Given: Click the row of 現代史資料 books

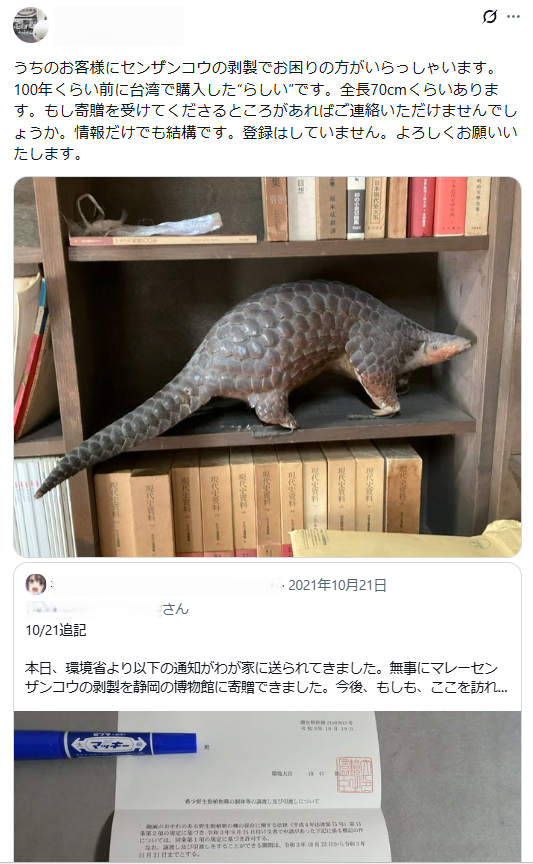Looking at the screenshot, I should click(x=258, y=499).
